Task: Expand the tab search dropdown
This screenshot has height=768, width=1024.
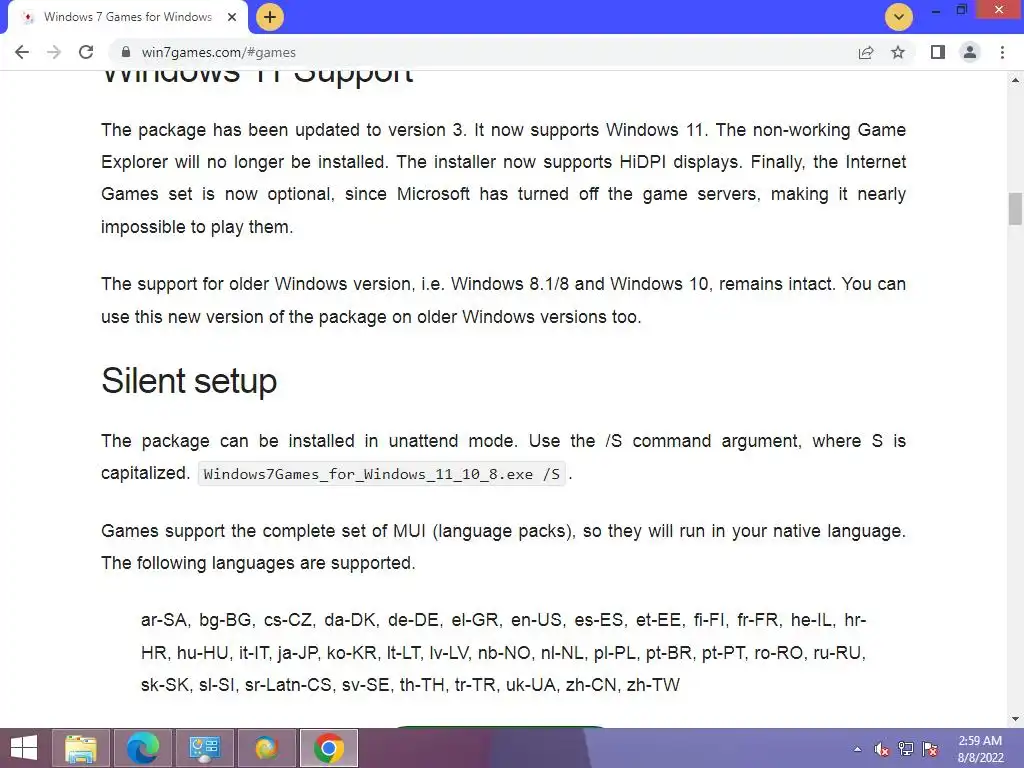Action: click(x=899, y=17)
